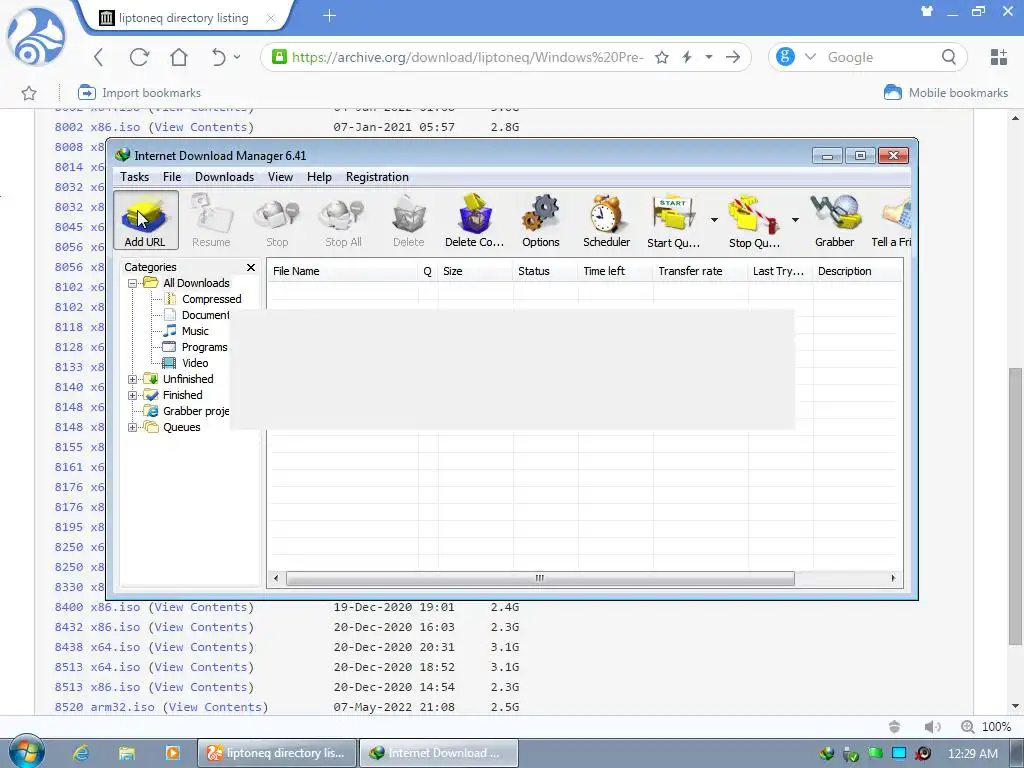Screen dimensions: 1024x768
Task: Go to browser home page
Action: (179, 57)
